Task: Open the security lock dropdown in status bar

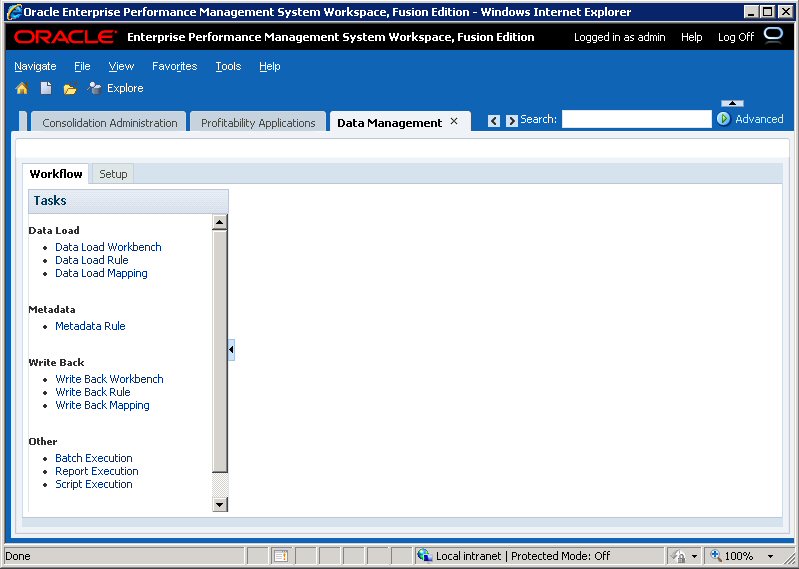Action: (694, 556)
